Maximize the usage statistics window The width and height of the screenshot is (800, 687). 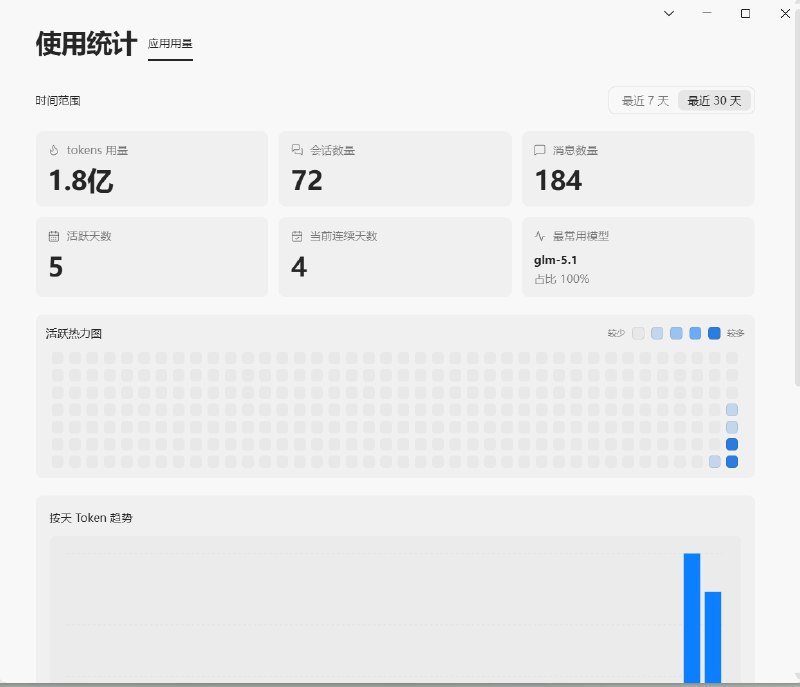point(745,13)
